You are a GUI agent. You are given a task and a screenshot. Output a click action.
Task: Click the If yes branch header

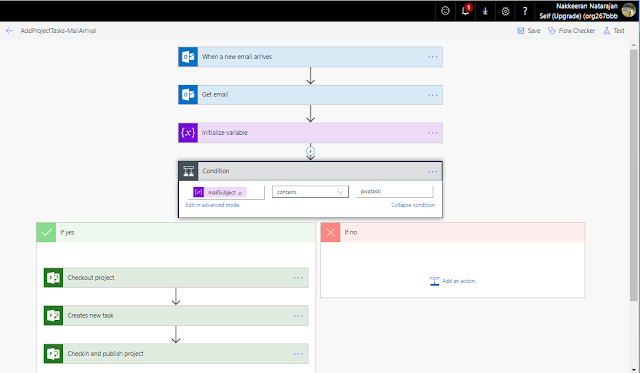click(x=176, y=232)
